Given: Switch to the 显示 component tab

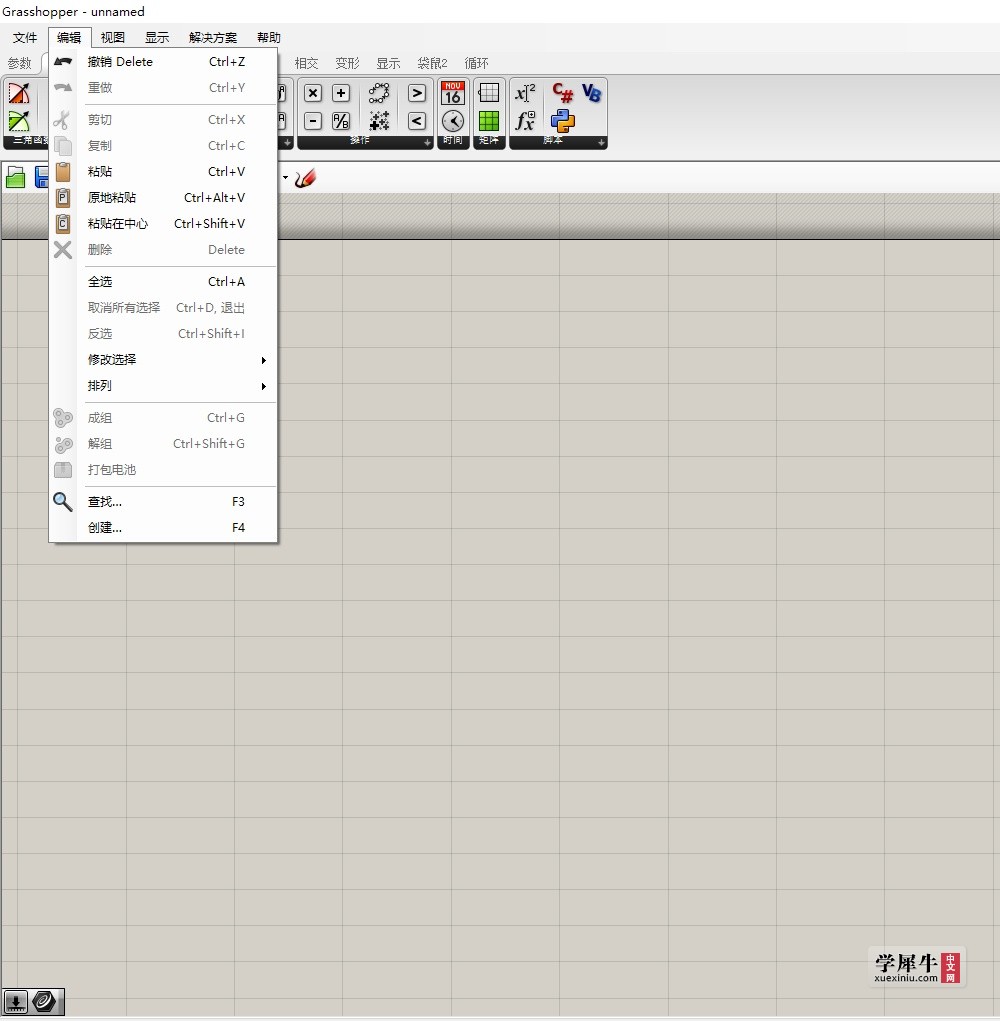Looking at the screenshot, I should coord(388,63).
